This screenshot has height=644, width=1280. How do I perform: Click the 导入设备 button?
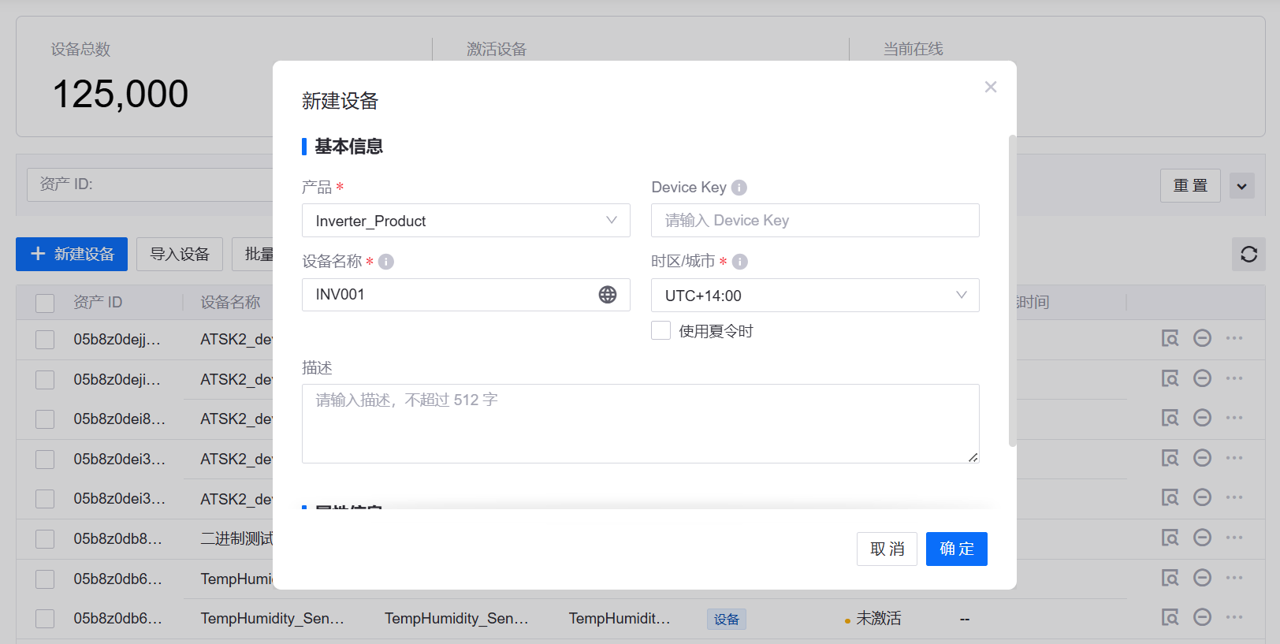pyautogui.click(x=180, y=255)
